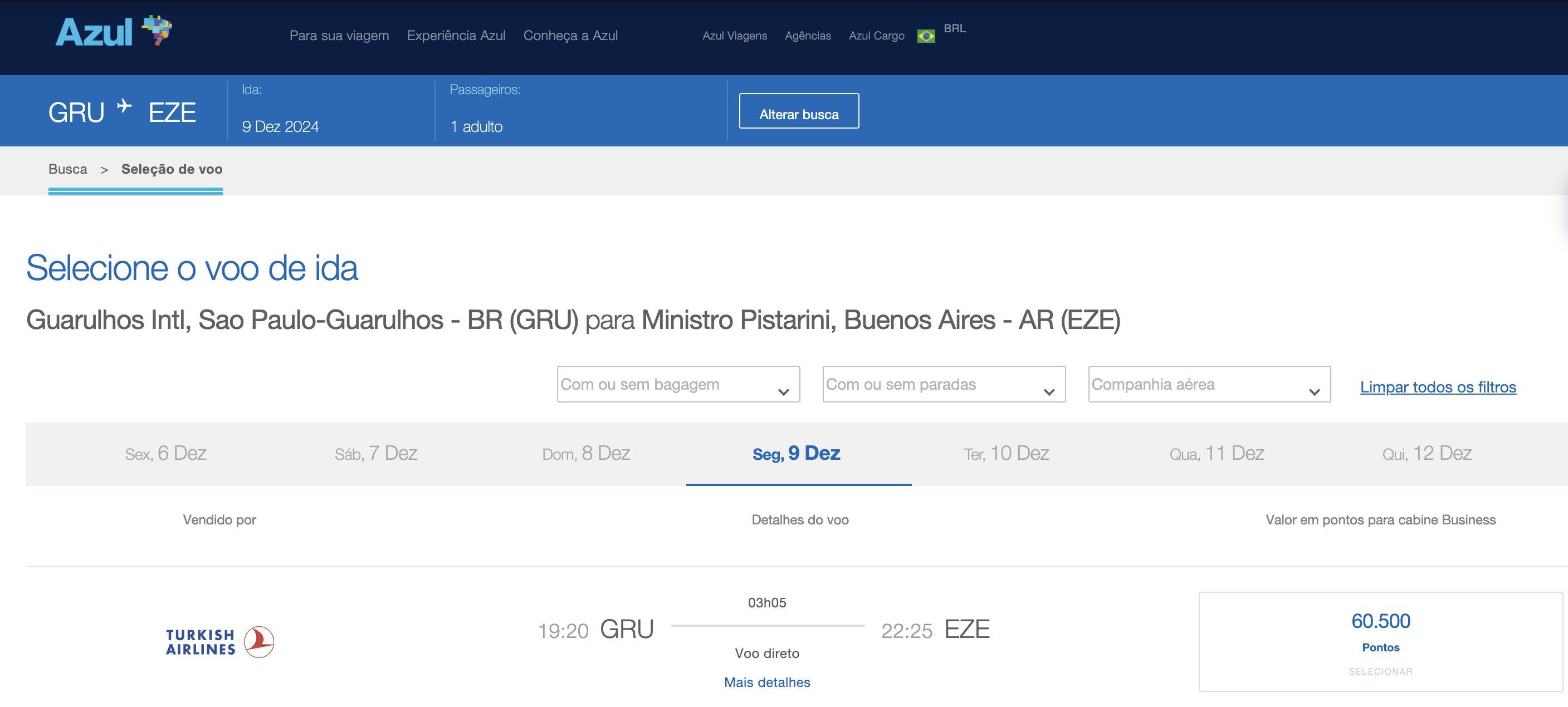
Task: Choose the Dom, 8 Dez date
Action: (585, 454)
